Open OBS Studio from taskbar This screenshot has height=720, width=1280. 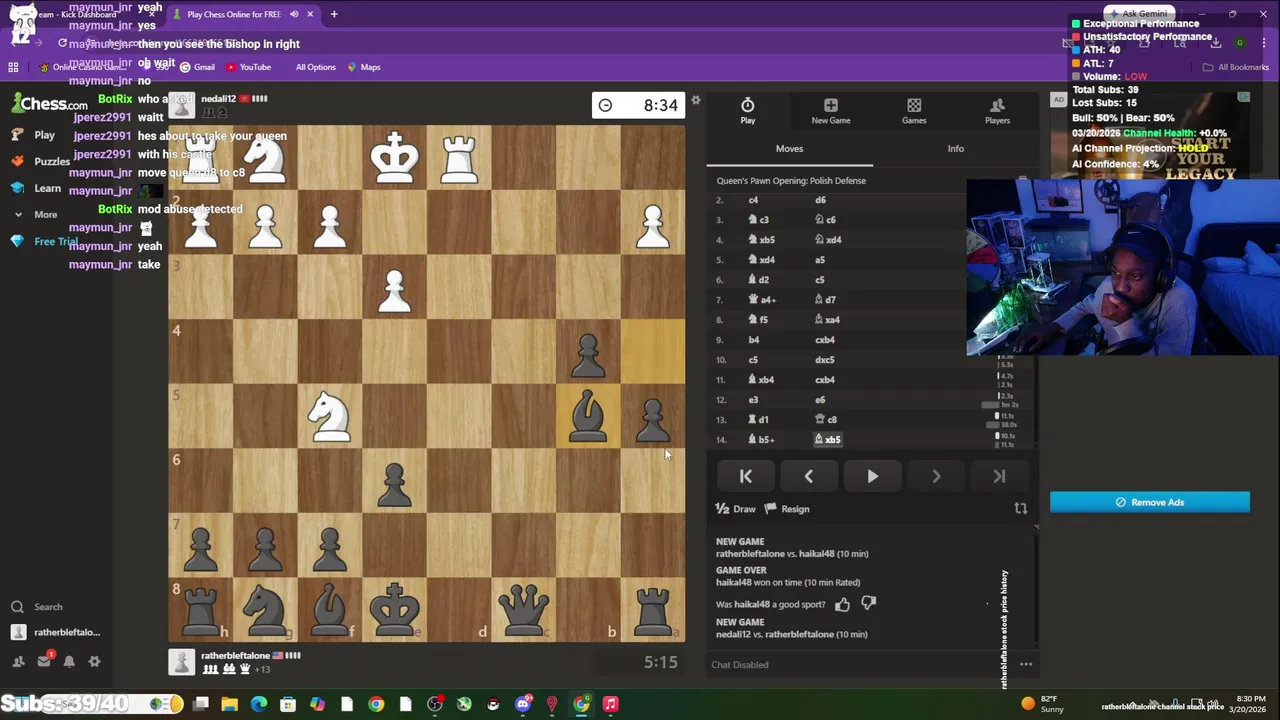click(435, 704)
